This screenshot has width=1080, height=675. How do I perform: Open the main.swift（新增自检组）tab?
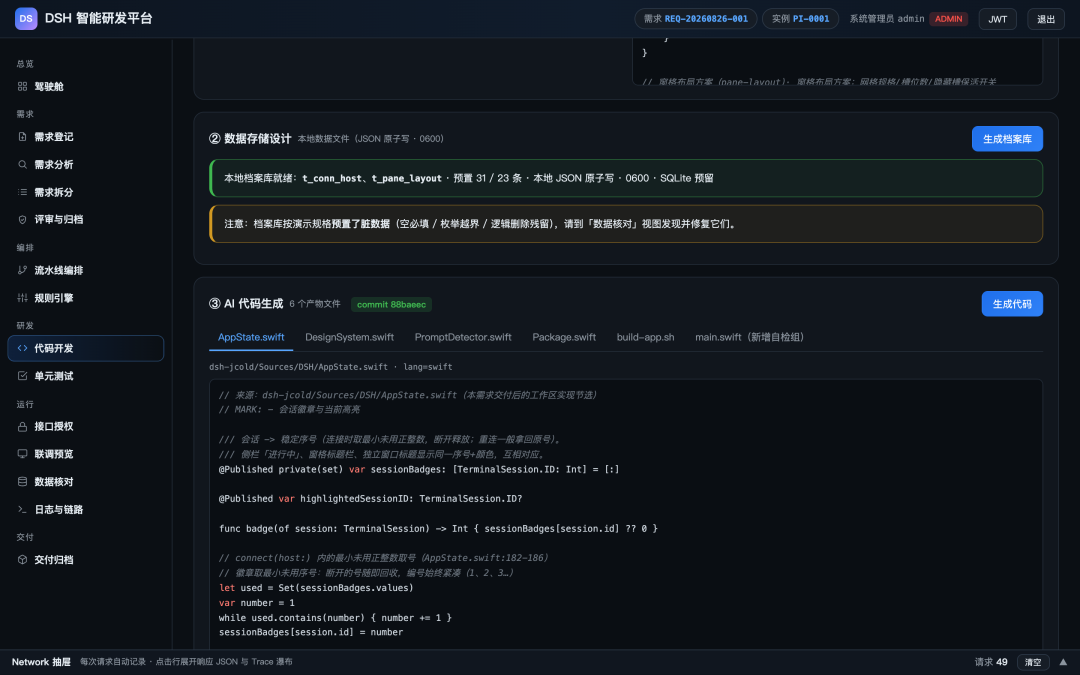749,338
